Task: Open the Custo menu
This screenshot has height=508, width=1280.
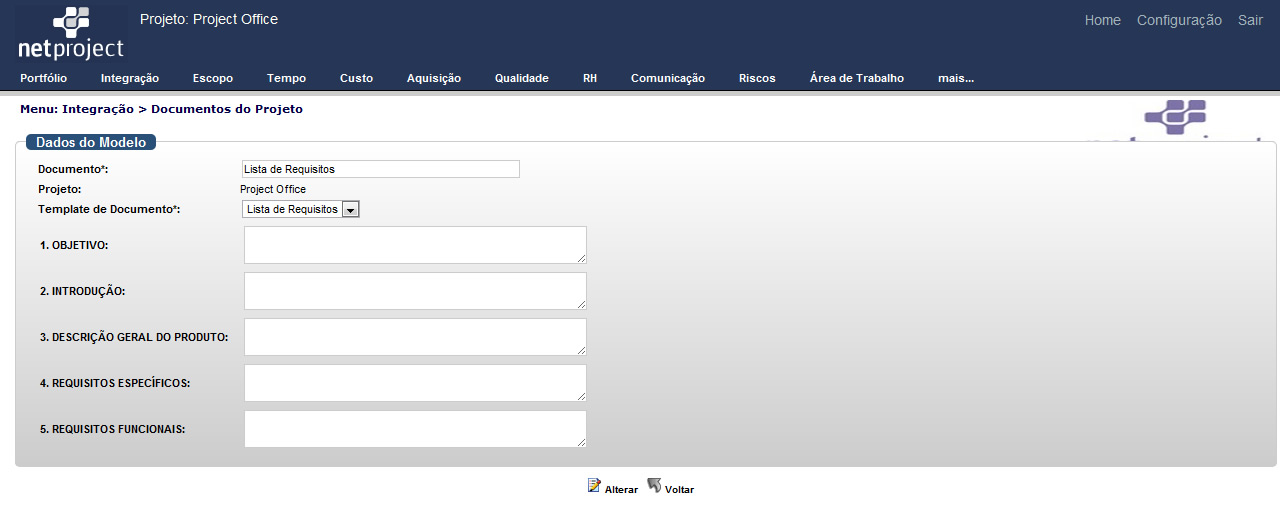Action: pos(356,78)
